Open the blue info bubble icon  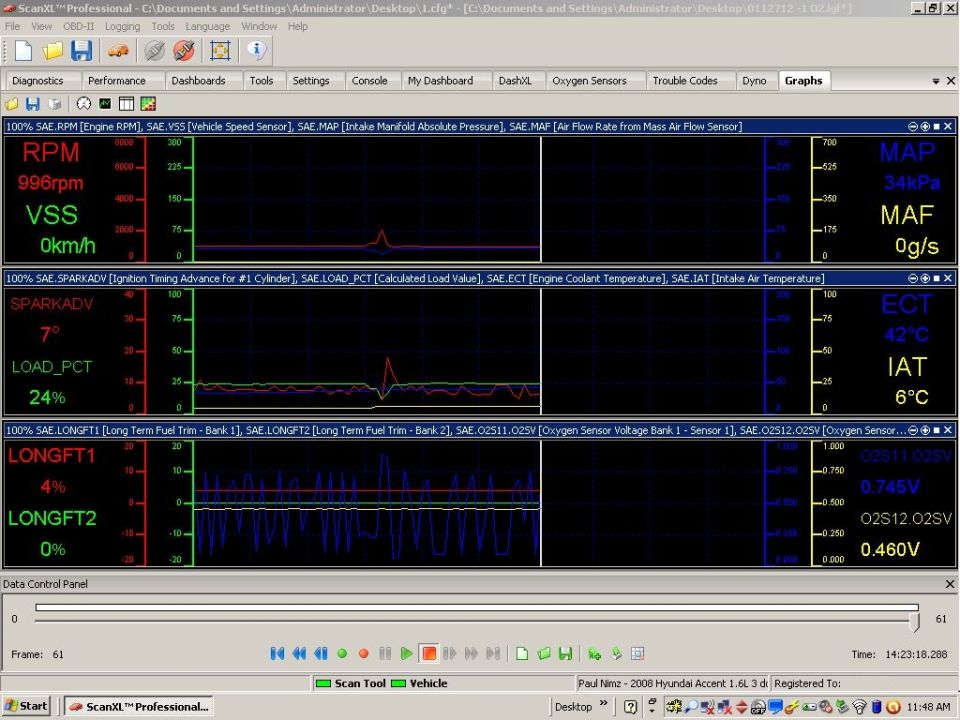click(x=257, y=51)
